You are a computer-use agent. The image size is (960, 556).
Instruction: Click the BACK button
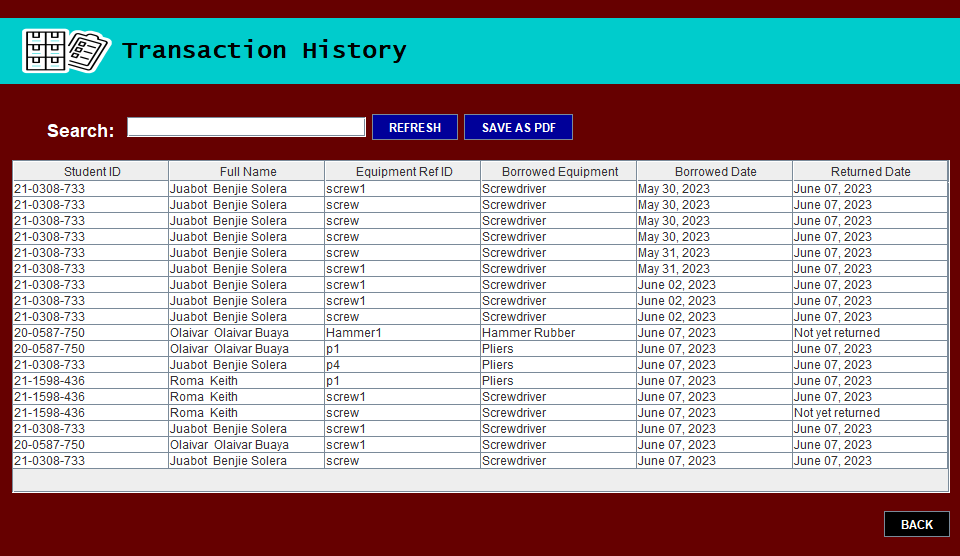[916, 525]
